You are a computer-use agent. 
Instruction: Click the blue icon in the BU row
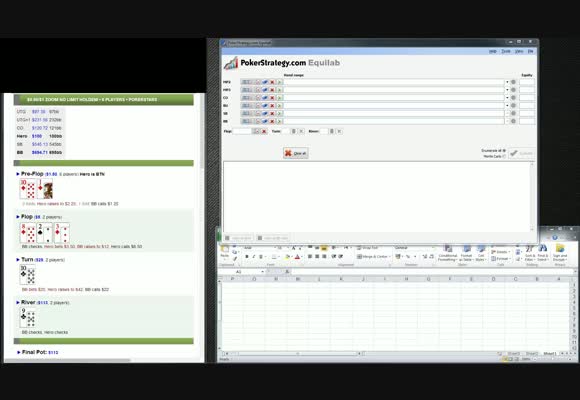[x=265, y=105]
